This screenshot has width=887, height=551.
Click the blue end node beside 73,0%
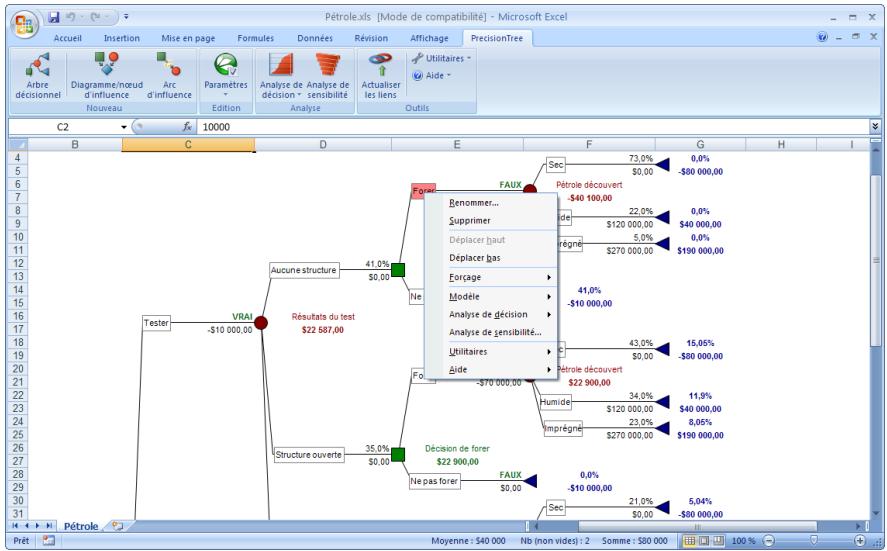662,165
